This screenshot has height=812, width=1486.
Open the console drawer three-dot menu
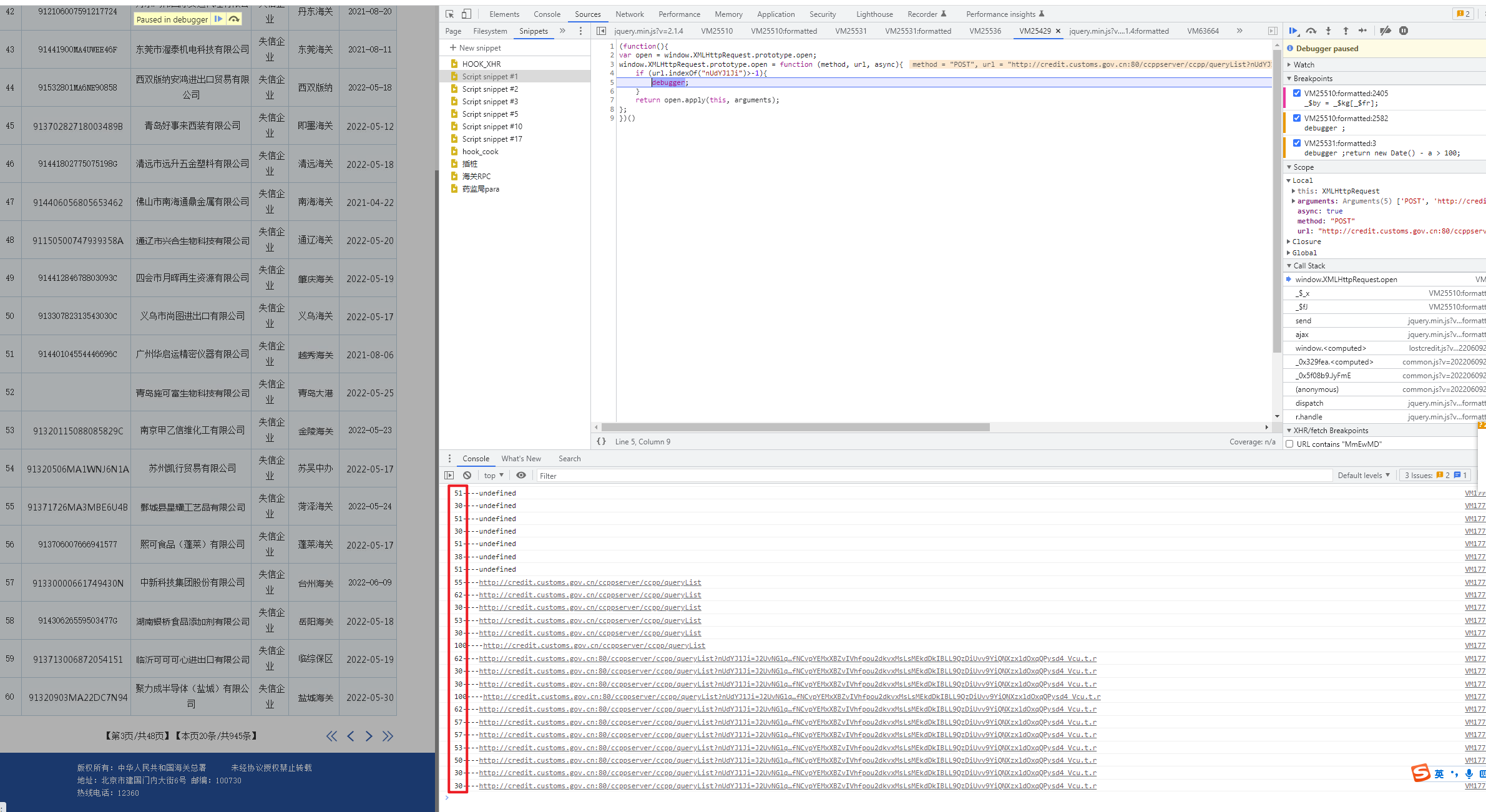(449, 458)
